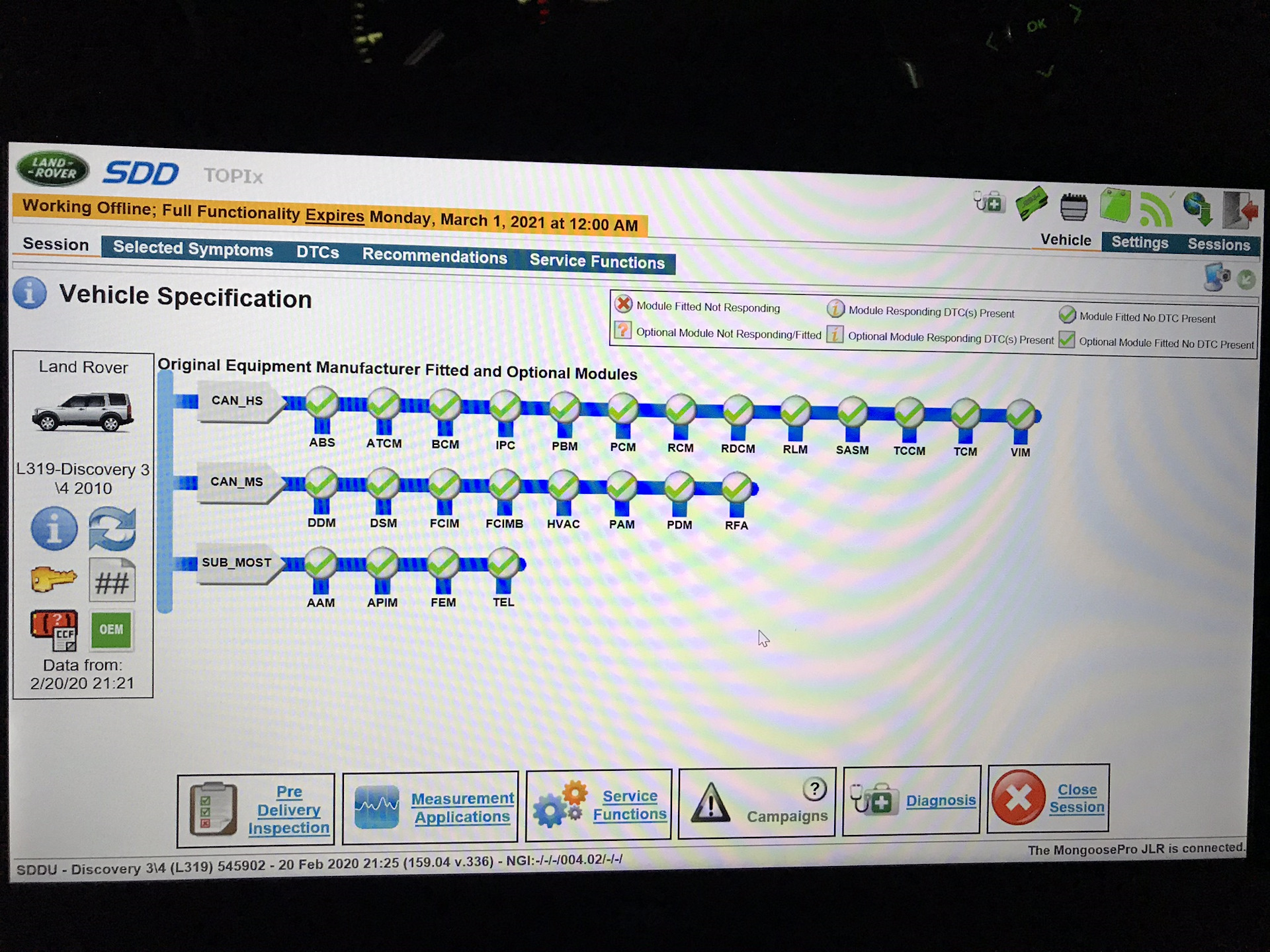Click the screenshot capture camera icon
The width and height of the screenshot is (1270, 952).
point(1216,277)
